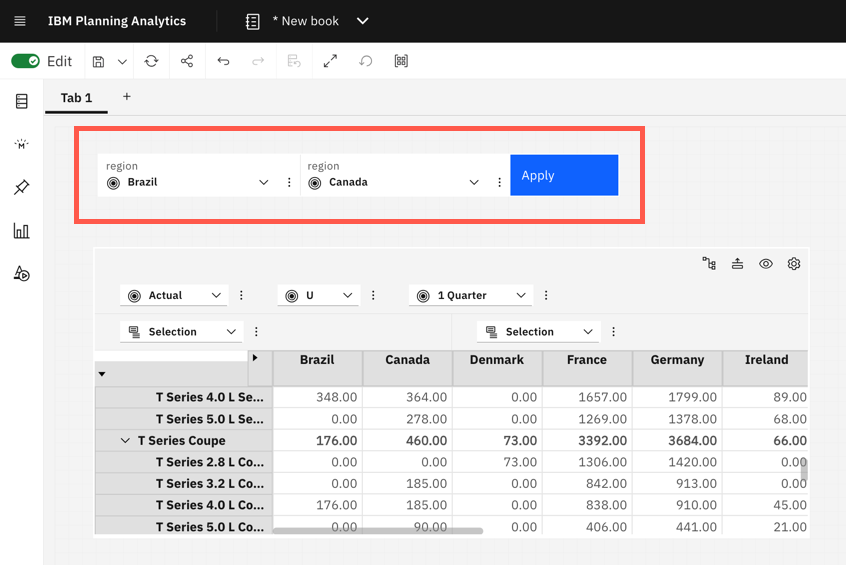The height and width of the screenshot is (565, 846).
Task: Open options menu next to 1 Quarter
Action: pyautogui.click(x=546, y=295)
